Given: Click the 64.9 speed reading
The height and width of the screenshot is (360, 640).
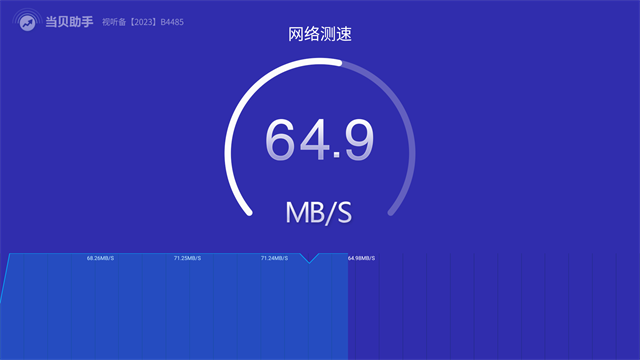Looking at the screenshot, I should tap(319, 140).
